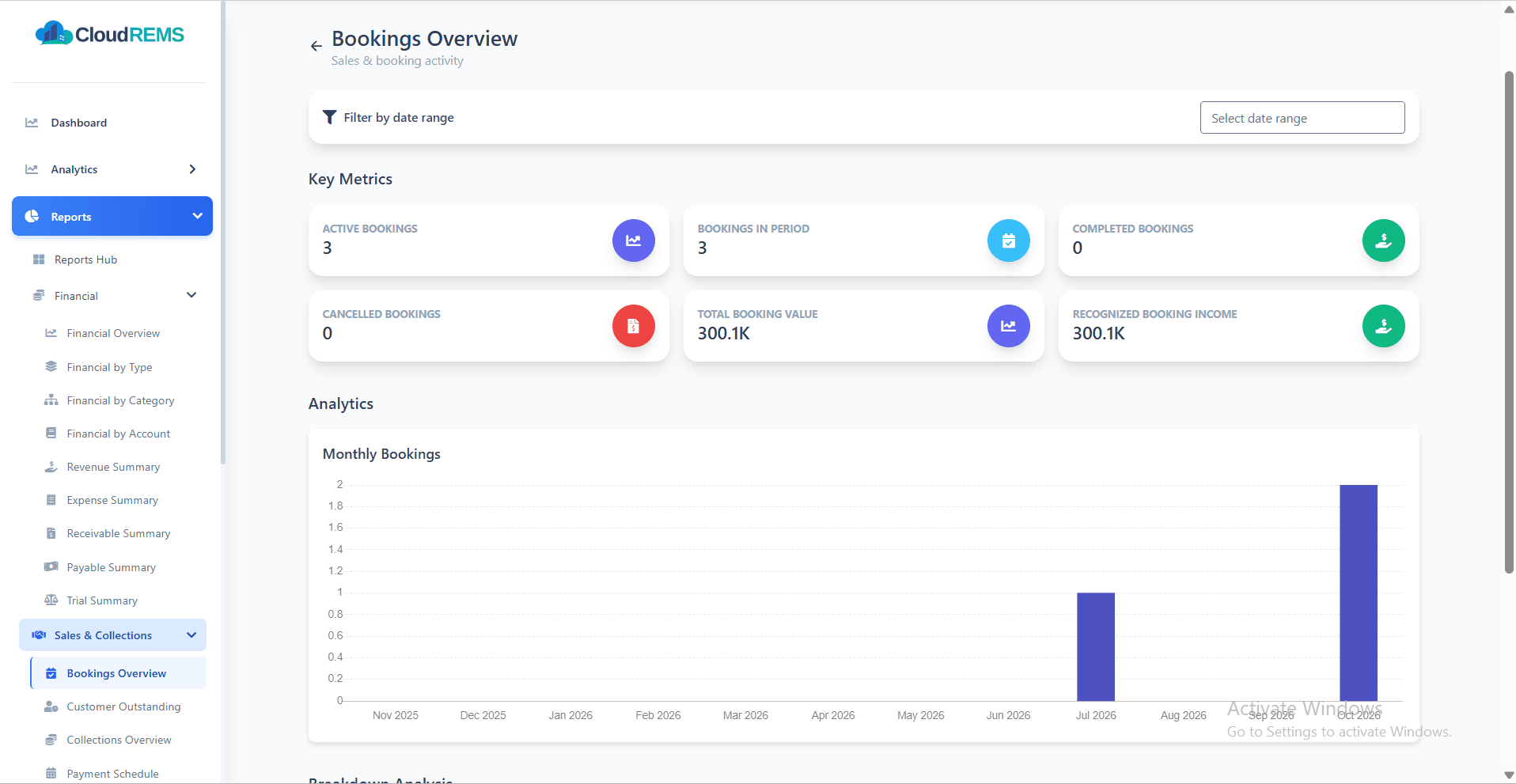Select Bookings Overview in sidebar
The width and height of the screenshot is (1516, 784).
(x=118, y=673)
